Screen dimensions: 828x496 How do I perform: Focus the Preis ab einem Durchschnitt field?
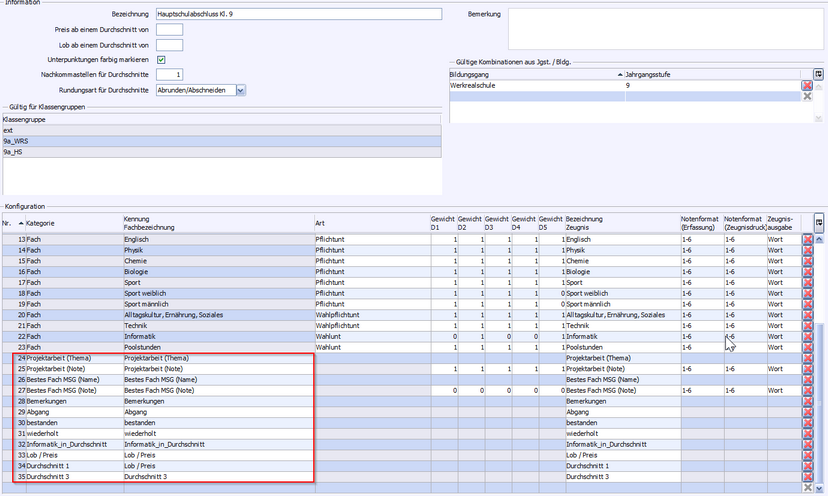[x=169, y=30]
